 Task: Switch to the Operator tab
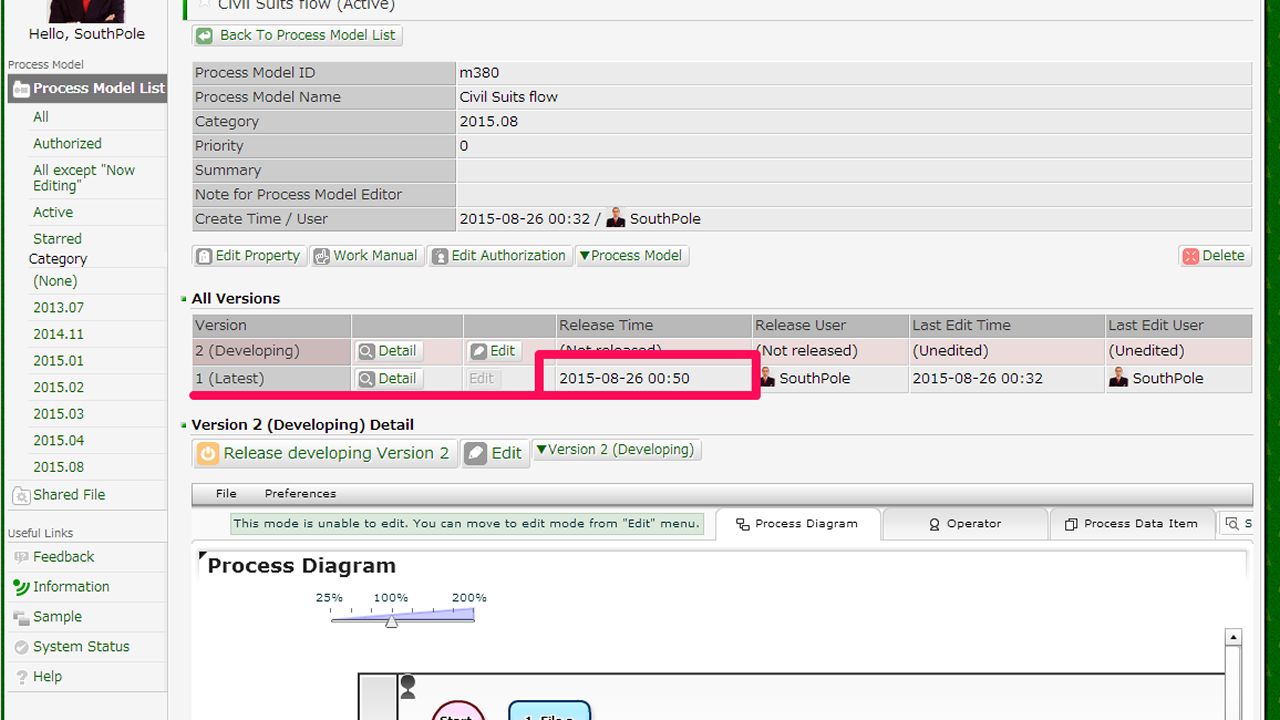point(965,524)
